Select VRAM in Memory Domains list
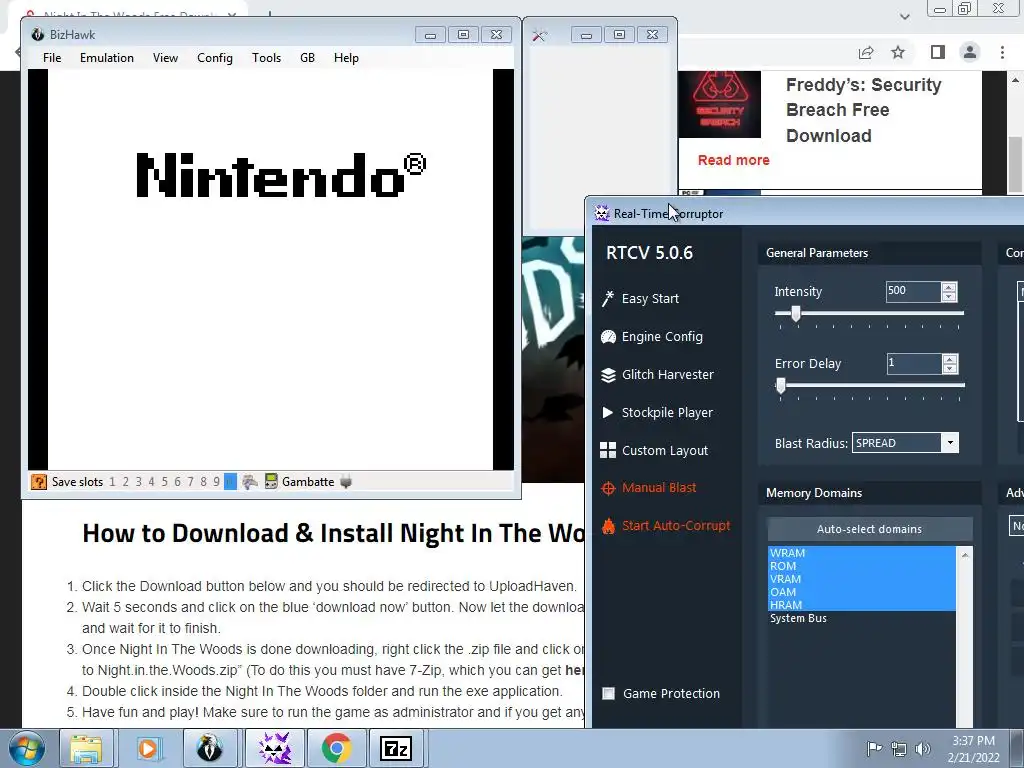Screen dimensions: 1024x768 pyautogui.click(x=861, y=579)
